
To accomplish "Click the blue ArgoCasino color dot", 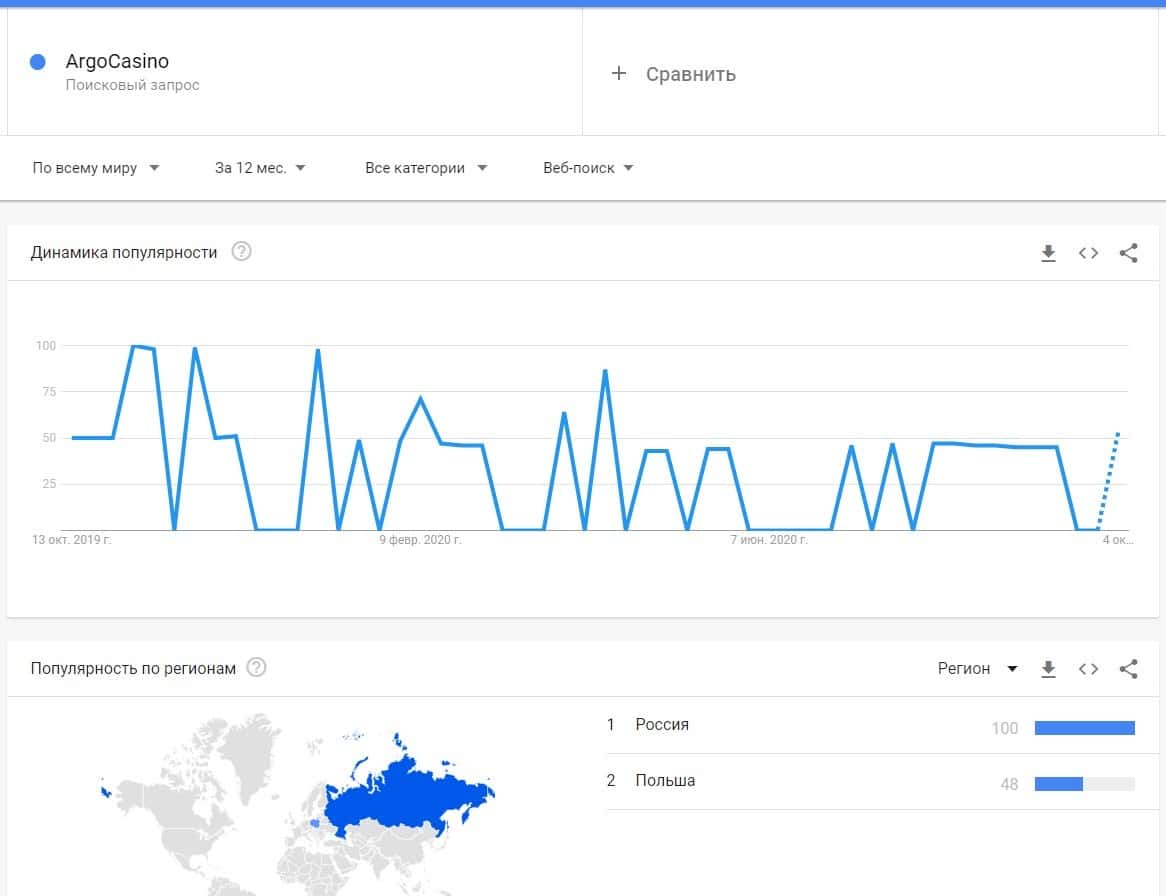I will [x=38, y=62].
